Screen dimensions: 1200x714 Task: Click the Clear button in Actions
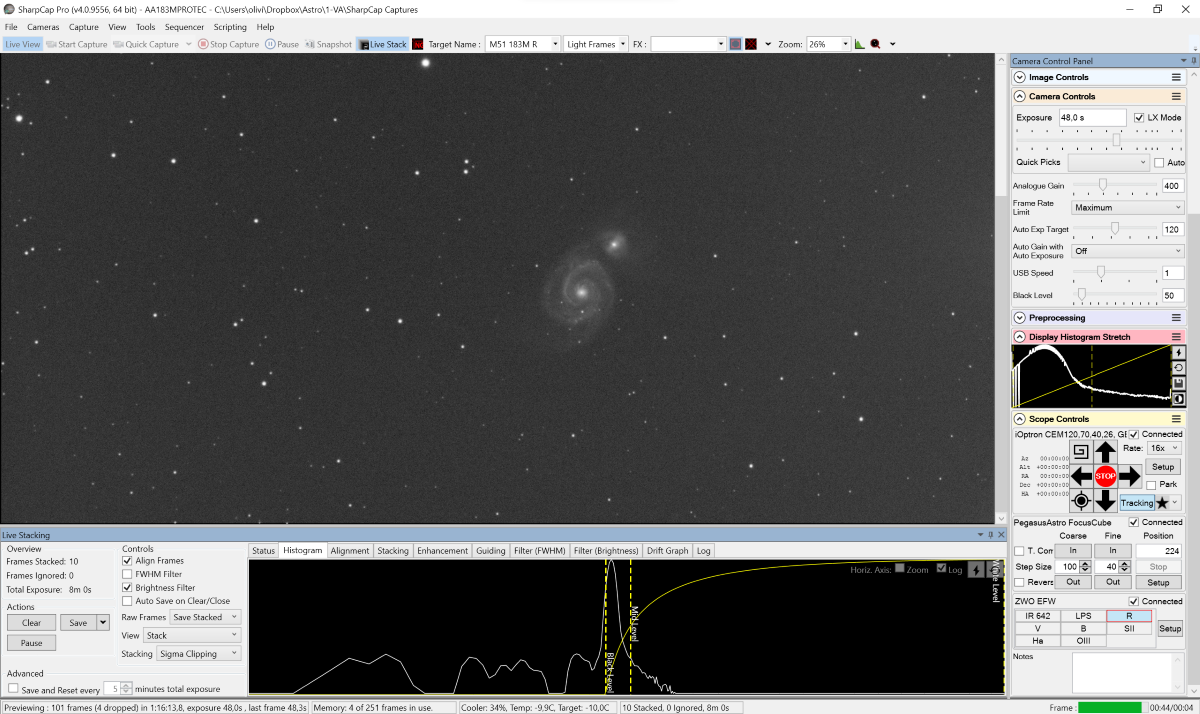coord(31,623)
